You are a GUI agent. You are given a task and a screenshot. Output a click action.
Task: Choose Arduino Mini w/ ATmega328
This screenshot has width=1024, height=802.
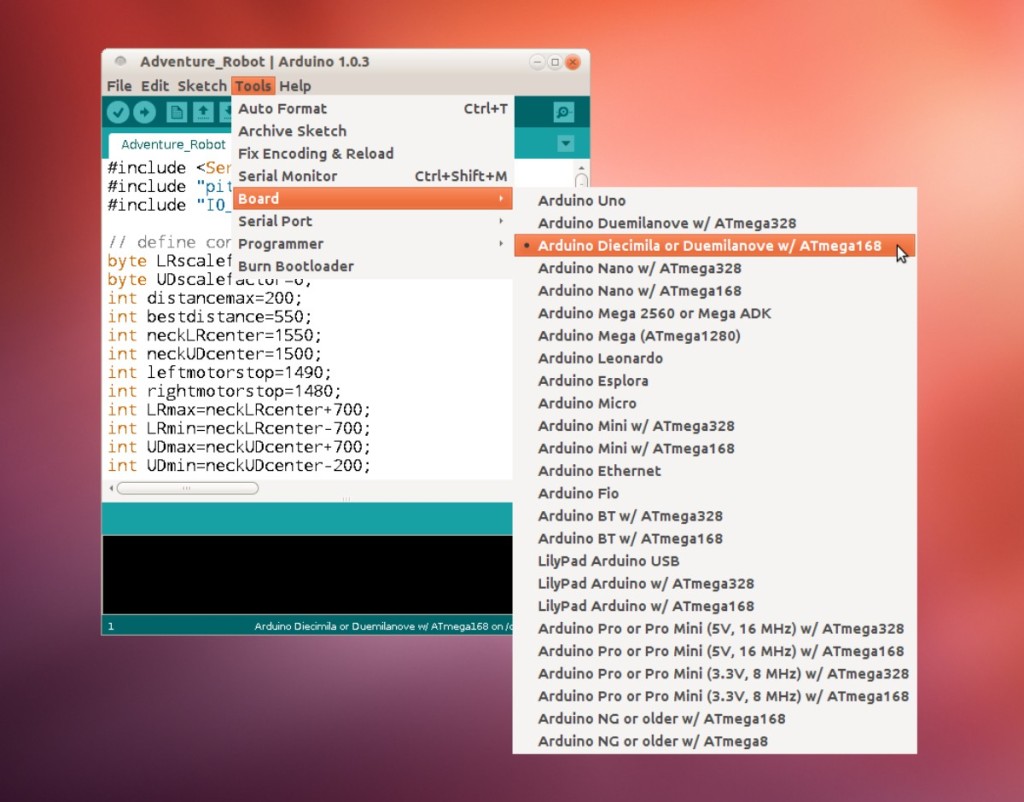(x=714, y=426)
